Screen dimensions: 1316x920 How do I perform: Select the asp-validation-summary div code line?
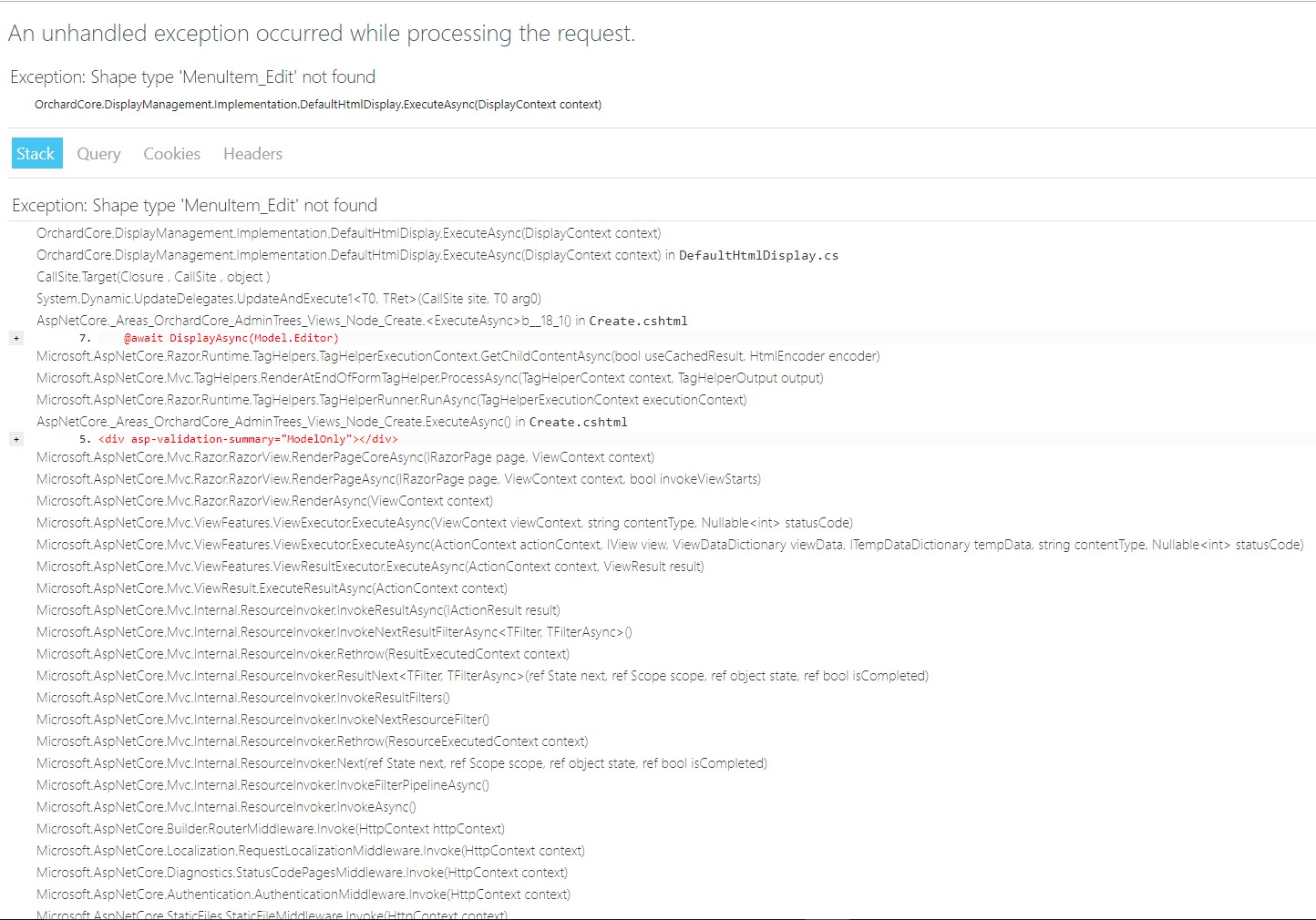247,438
